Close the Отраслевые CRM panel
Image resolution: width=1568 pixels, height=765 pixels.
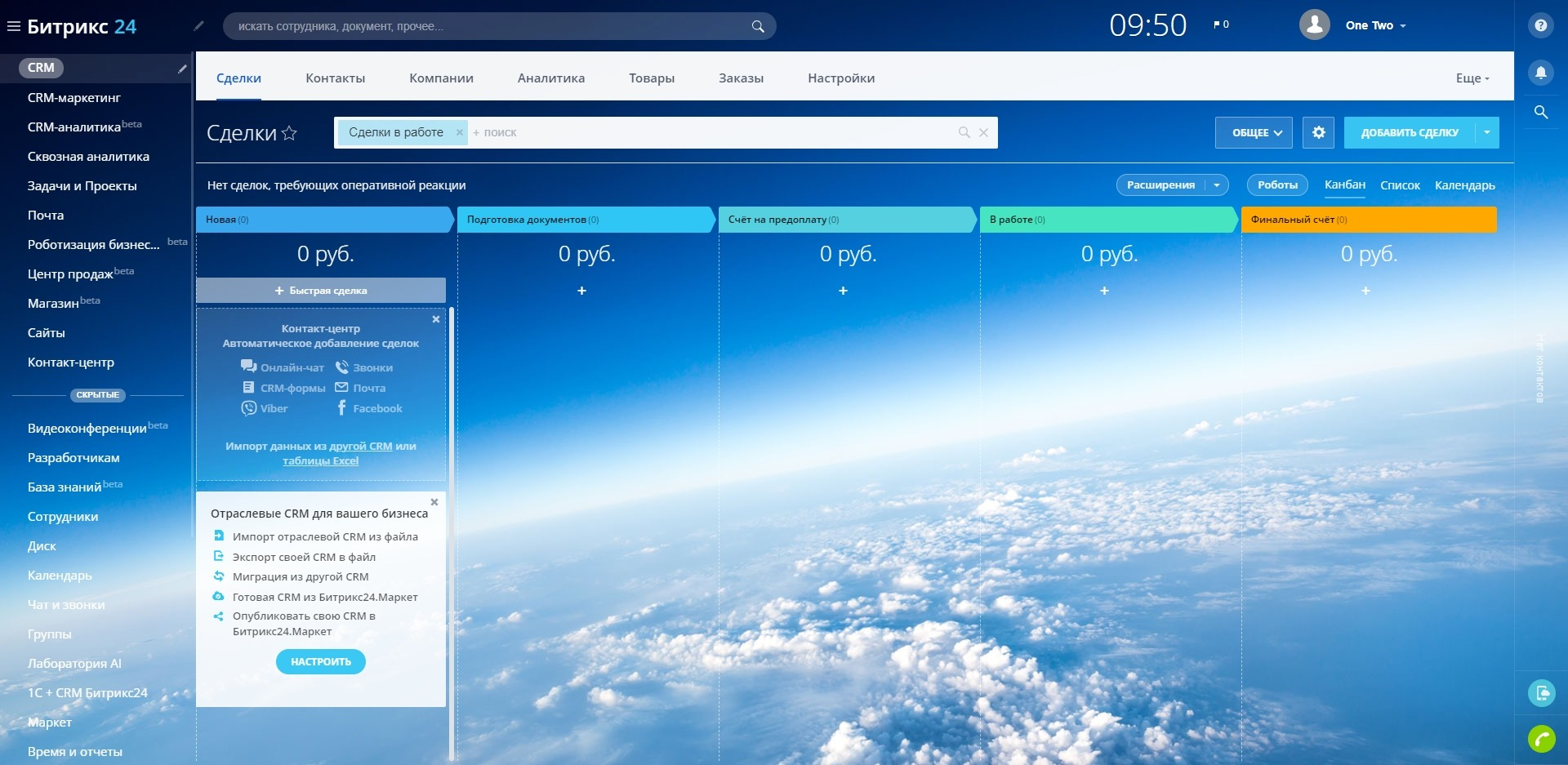pyautogui.click(x=434, y=502)
